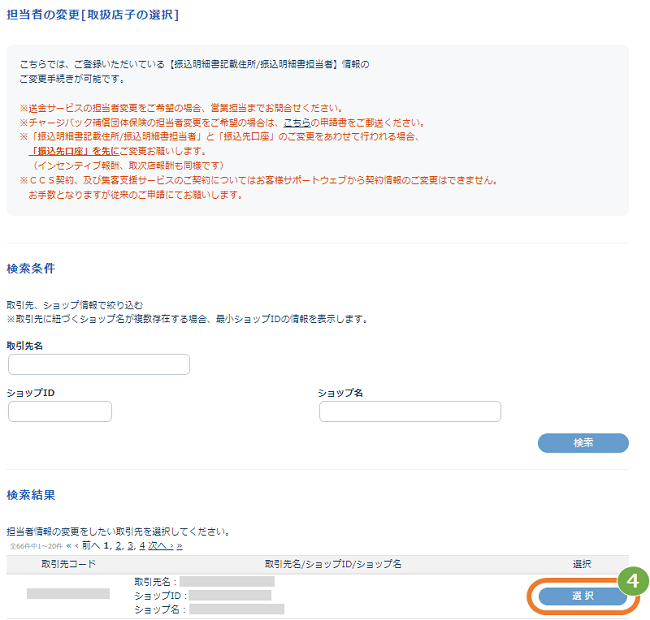Click current page number 1 in pagination
This screenshot has width=650, height=620.
click(107, 545)
